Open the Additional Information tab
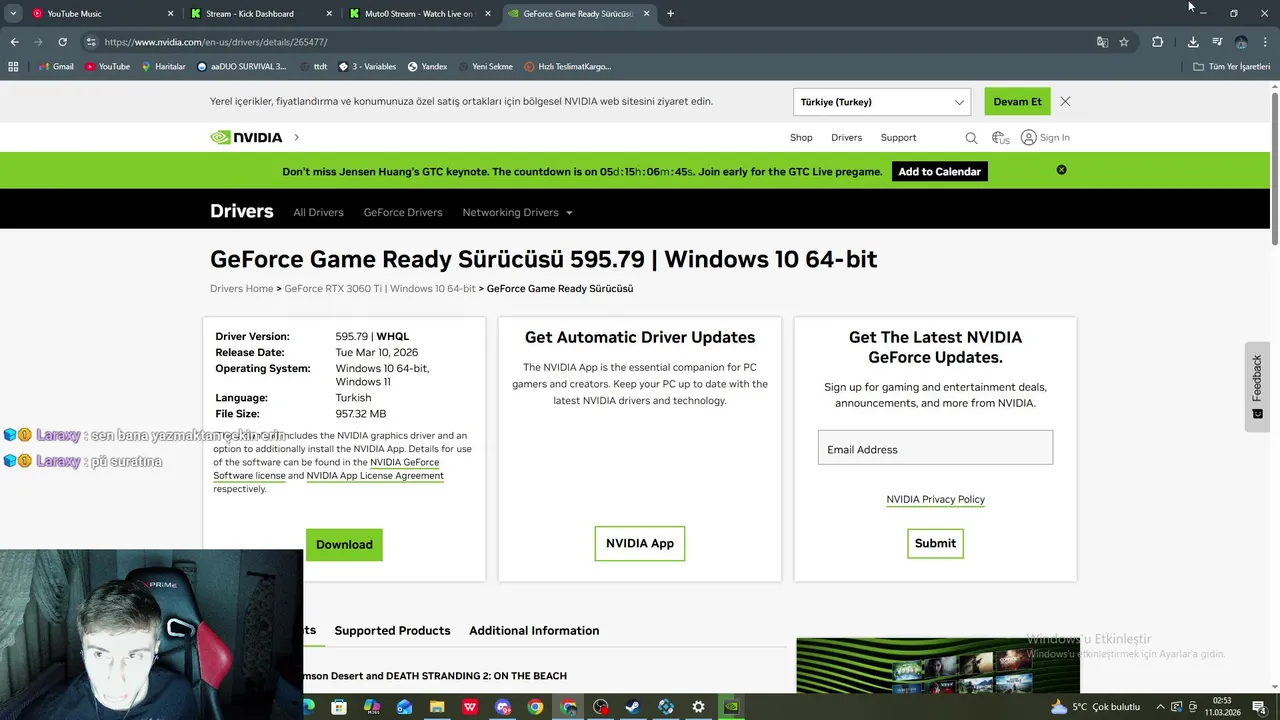 534,631
